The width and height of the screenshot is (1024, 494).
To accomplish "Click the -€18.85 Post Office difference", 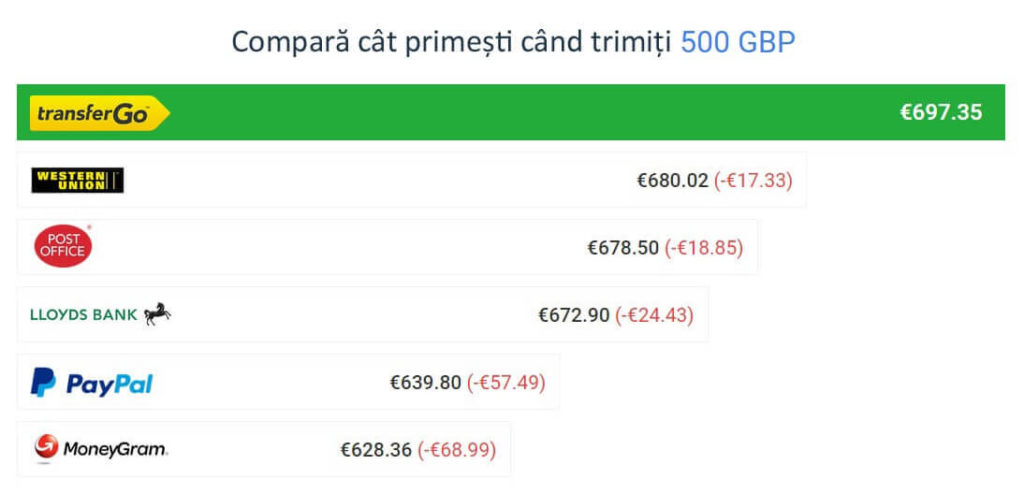I will coord(704,248).
